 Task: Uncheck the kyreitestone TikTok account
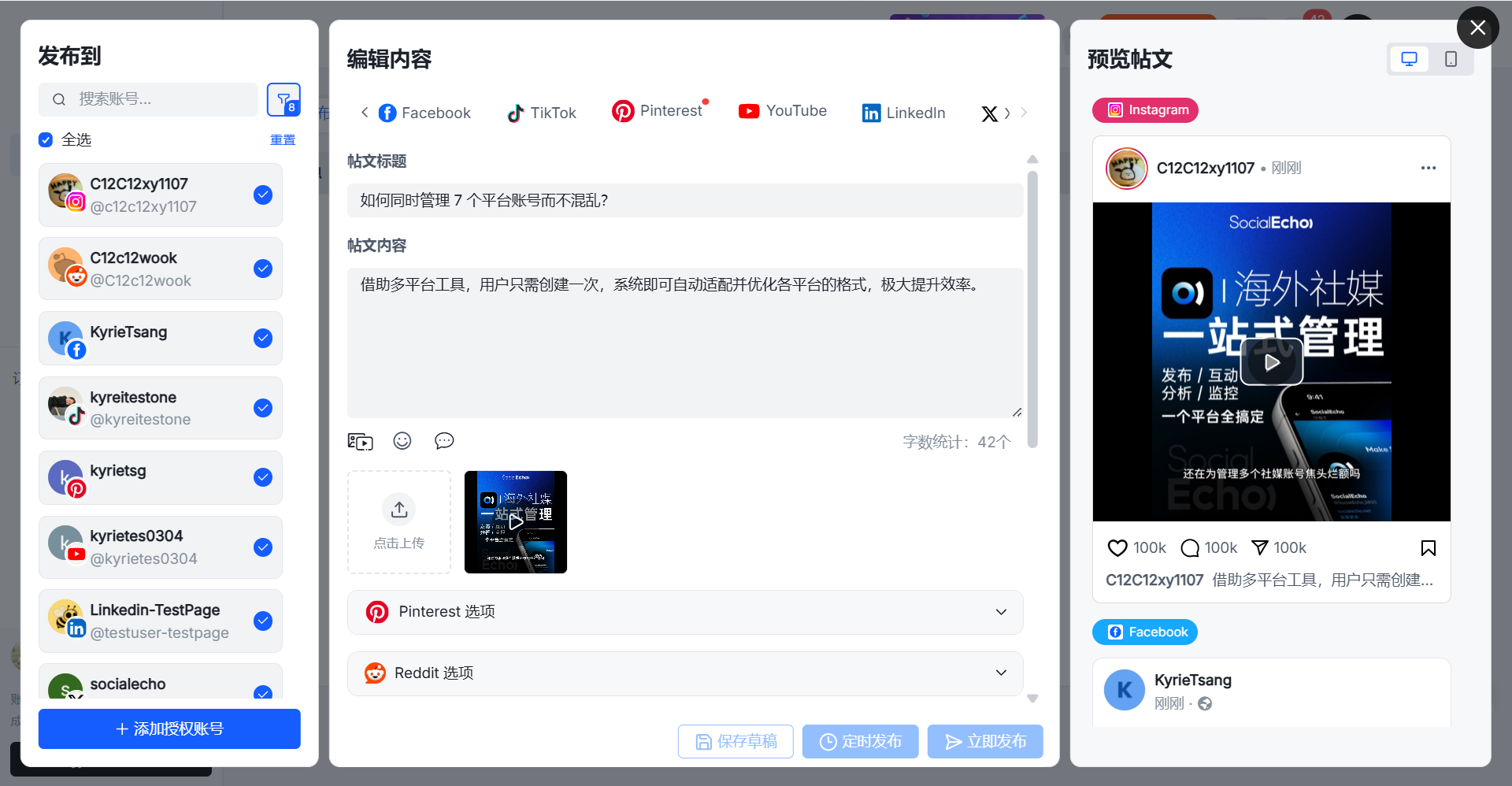pos(263,408)
